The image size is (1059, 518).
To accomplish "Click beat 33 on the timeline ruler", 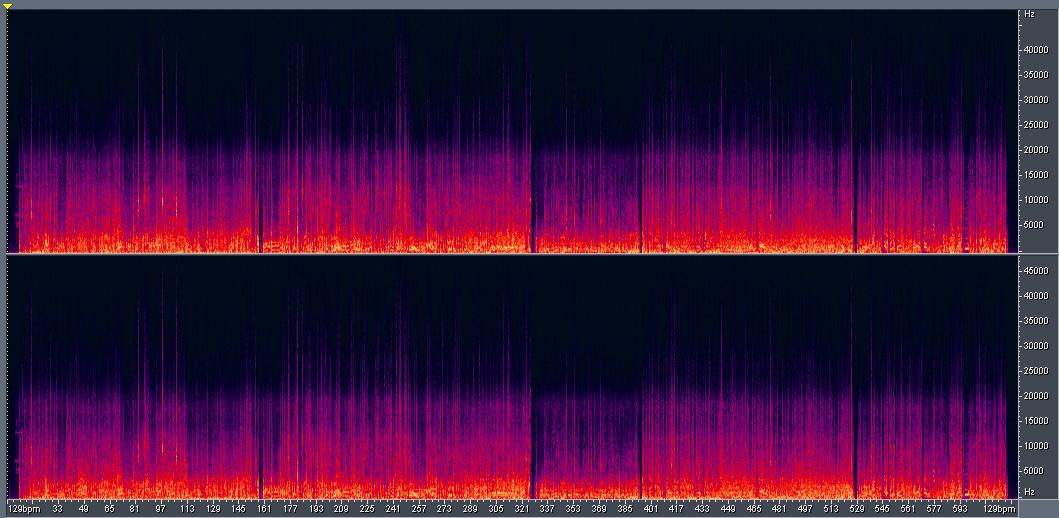I will (x=57, y=508).
